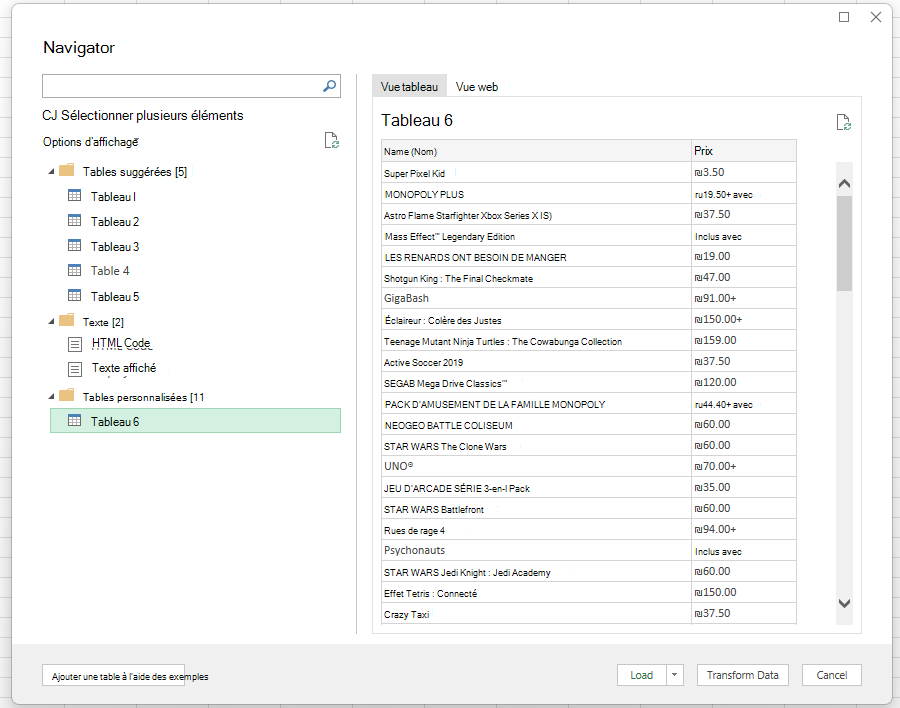
Task: Click the preview scrollbar up arrow
Action: 844,184
